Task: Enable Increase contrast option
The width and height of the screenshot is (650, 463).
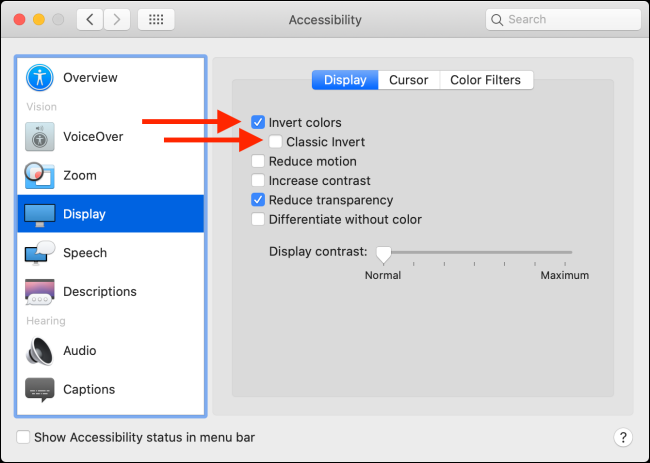Action: coord(258,181)
